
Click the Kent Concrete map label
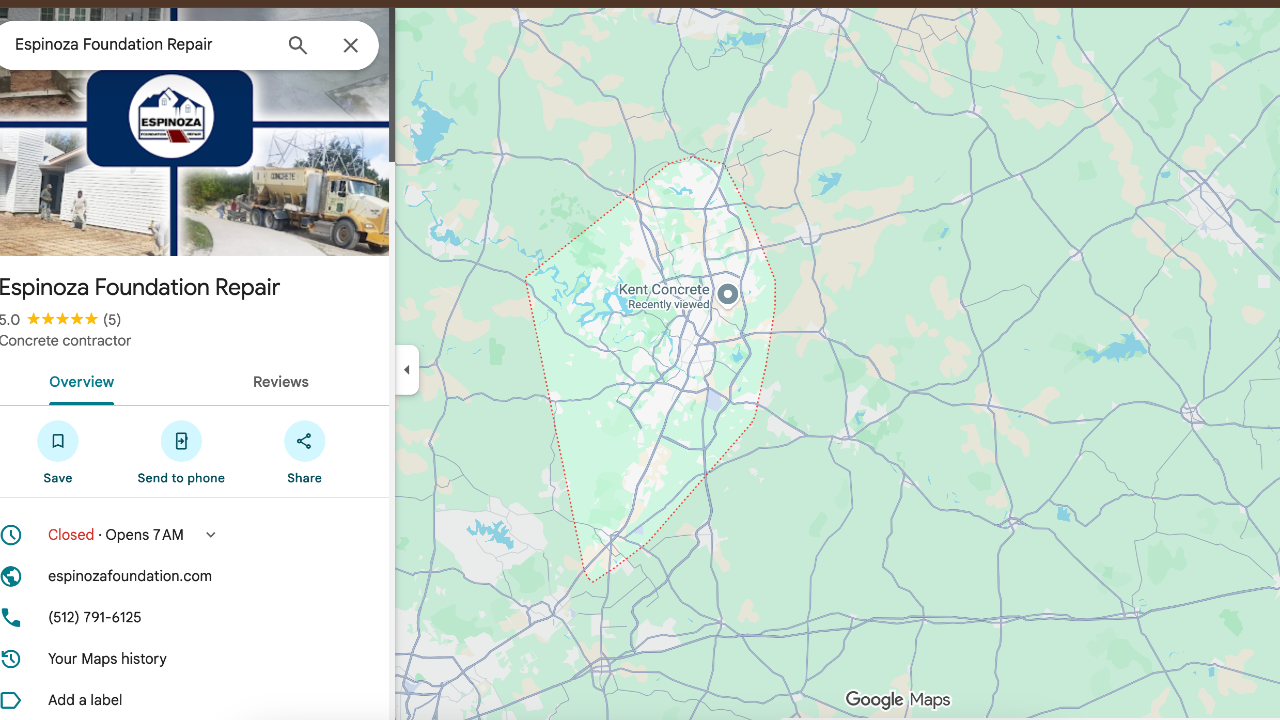click(x=664, y=290)
